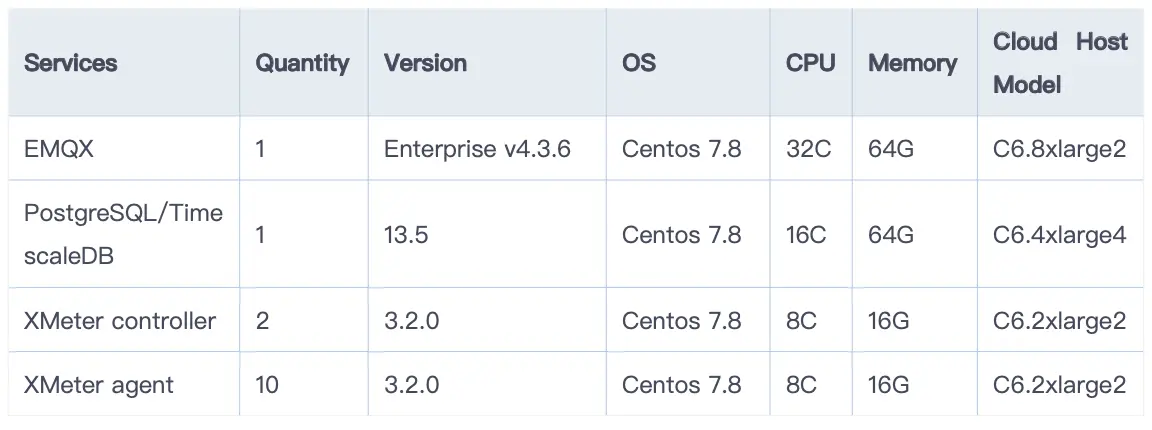Viewport: 1152px width, 430px height.
Task: Select the OS column header
Action: pyautogui.click(x=639, y=63)
